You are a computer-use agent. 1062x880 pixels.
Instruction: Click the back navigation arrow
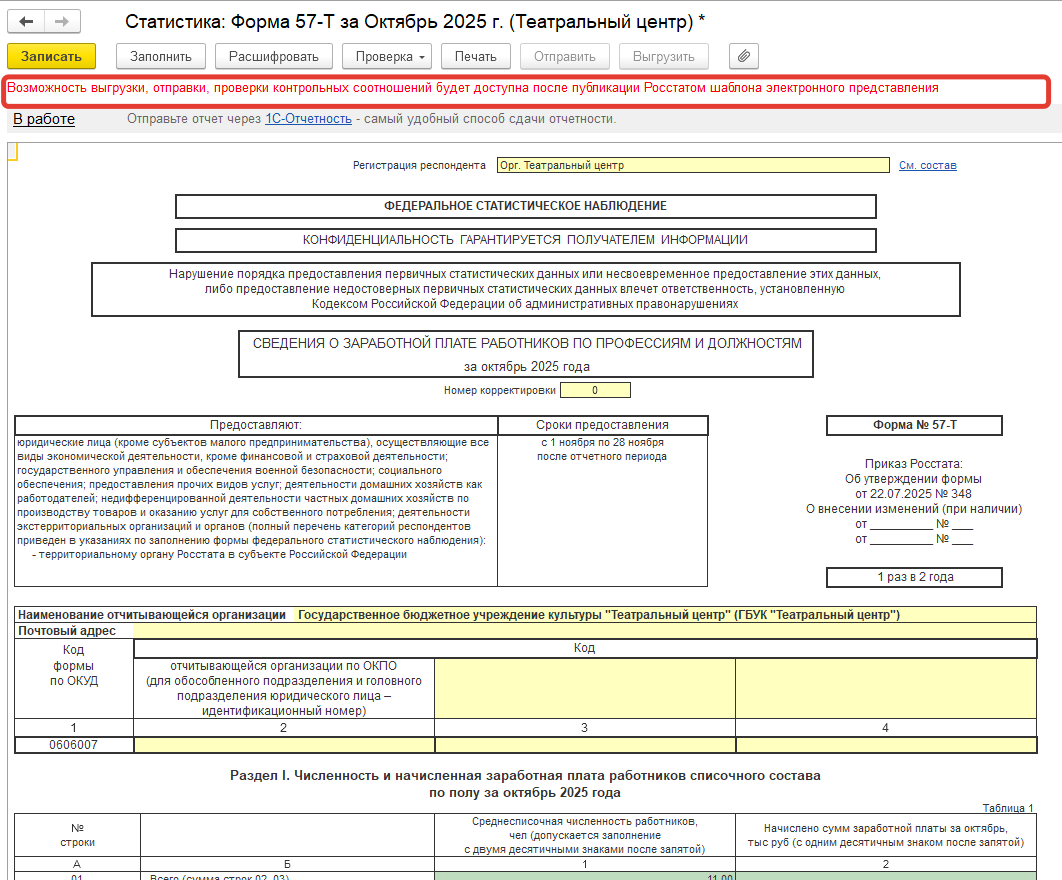point(27,21)
